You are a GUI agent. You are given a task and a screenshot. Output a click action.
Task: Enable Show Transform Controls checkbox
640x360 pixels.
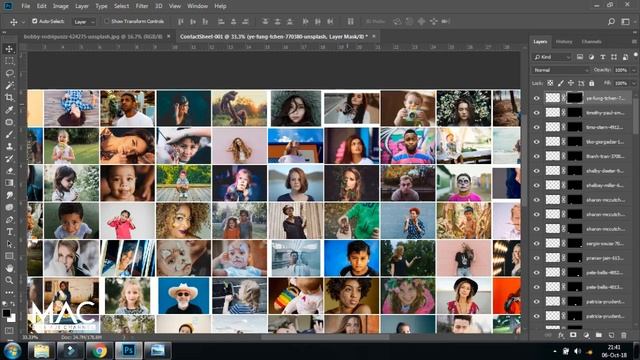tap(107, 21)
